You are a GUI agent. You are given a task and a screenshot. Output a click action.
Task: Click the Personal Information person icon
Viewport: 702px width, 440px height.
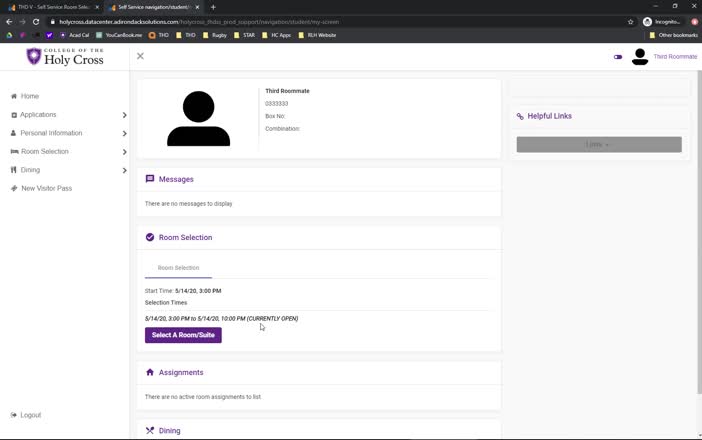click(13, 133)
